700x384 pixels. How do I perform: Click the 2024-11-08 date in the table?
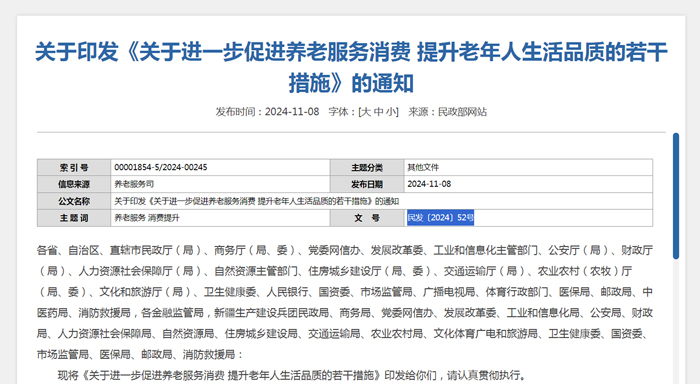coord(429,184)
